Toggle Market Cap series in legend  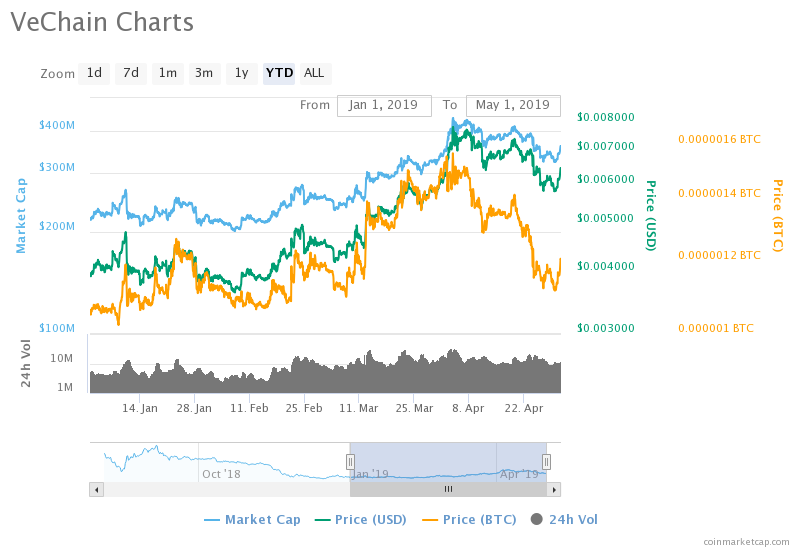tap(252, 520)
